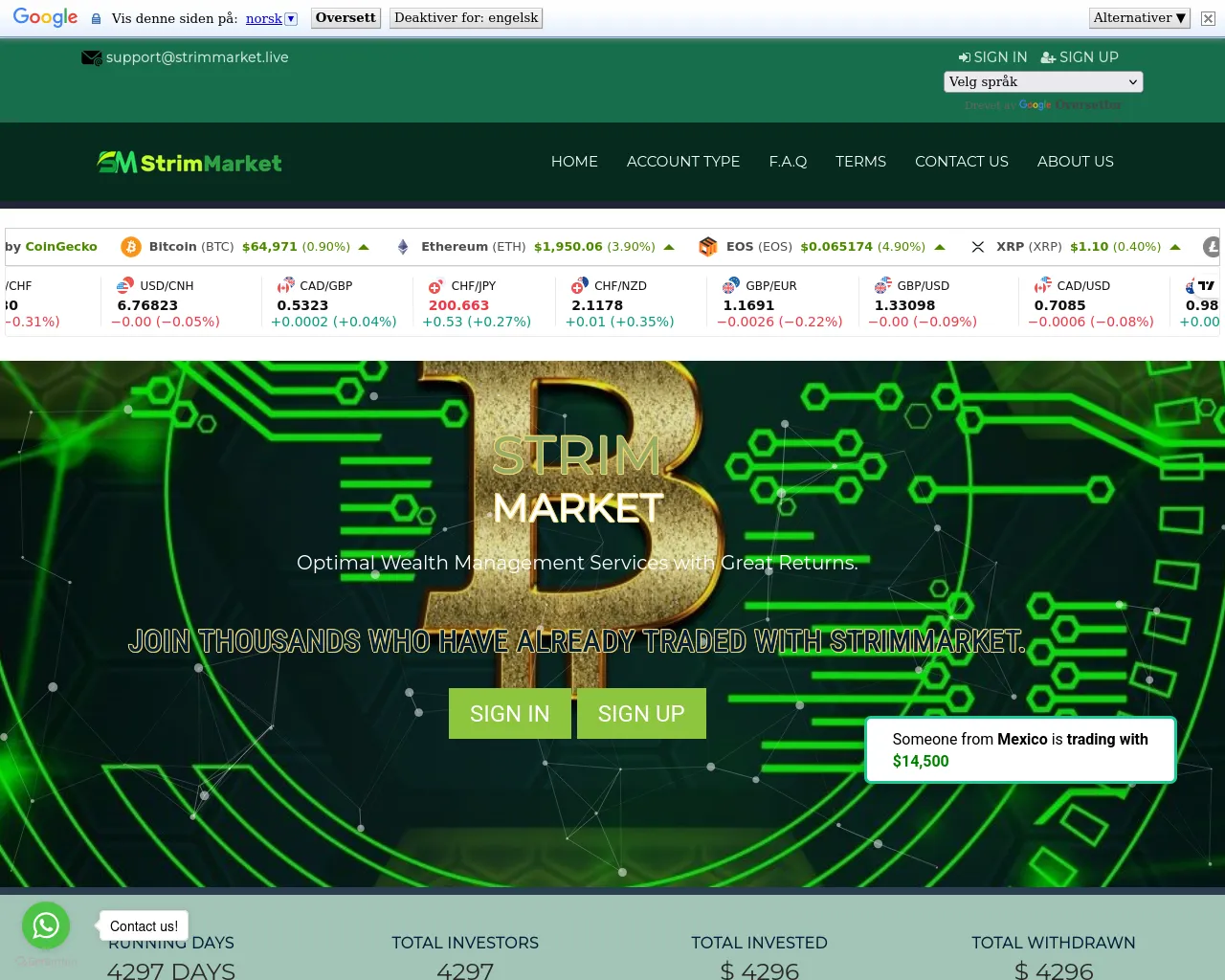Click the CAD/USD flag icon
Screen dimensions: 1225x980
[x=1042, y=285]
